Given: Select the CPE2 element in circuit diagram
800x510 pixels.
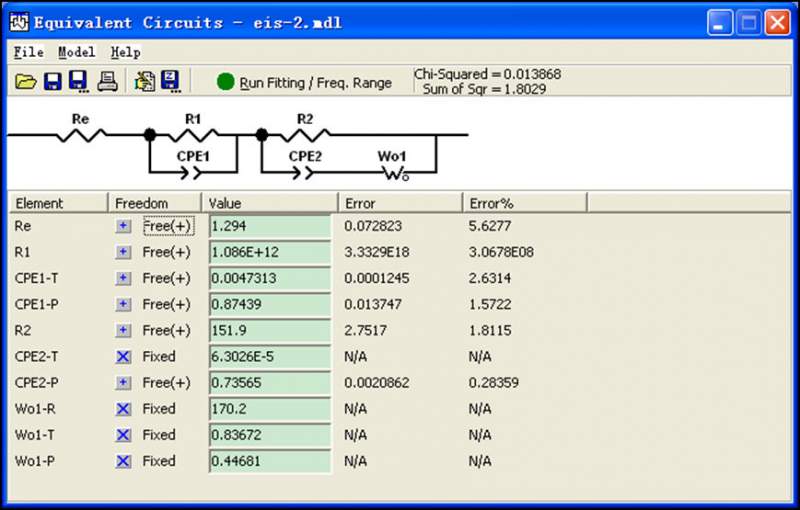Looking at the screenshot, I should click(304, 172).
